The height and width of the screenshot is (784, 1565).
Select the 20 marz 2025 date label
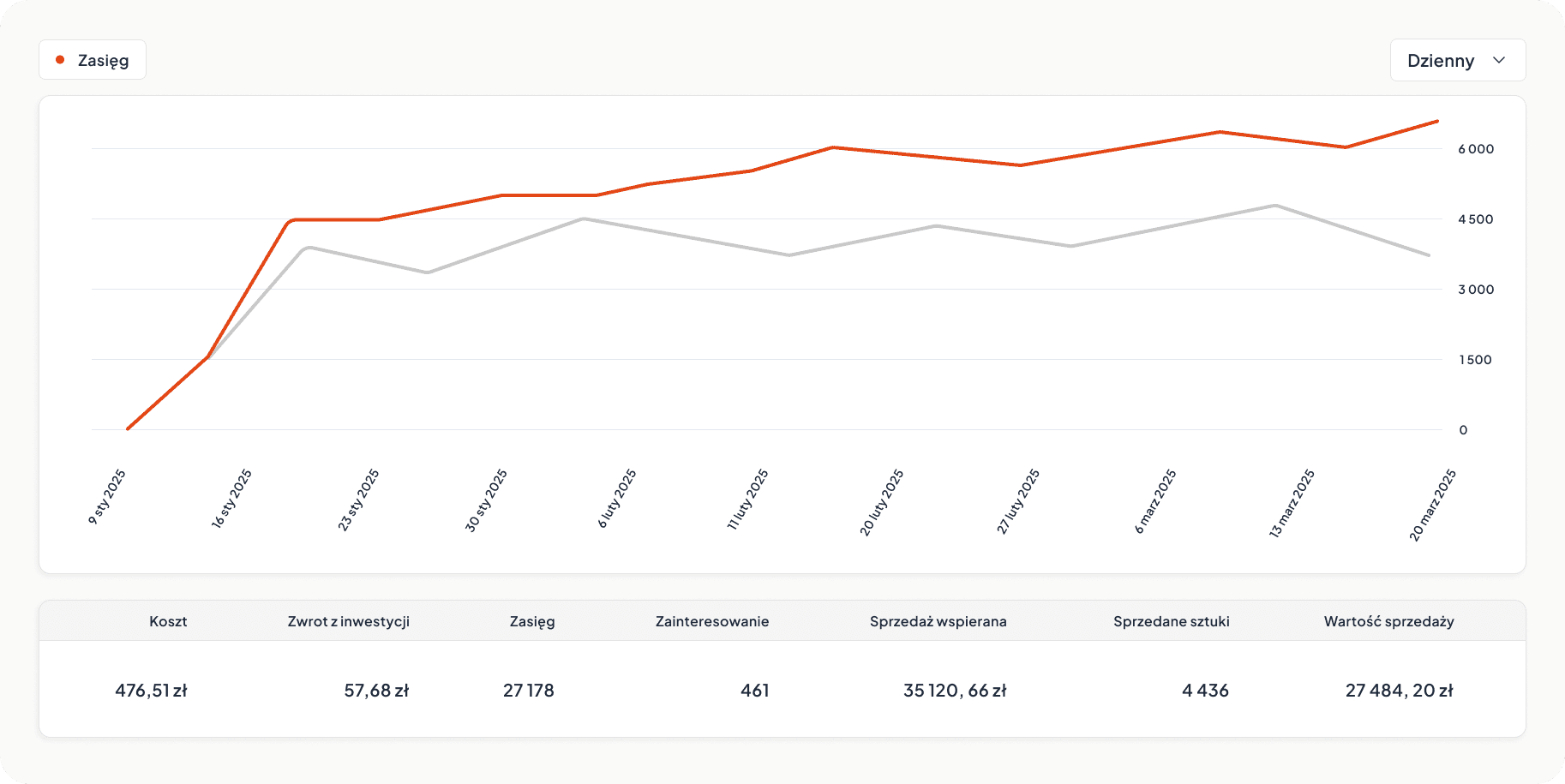(1432, 505)
